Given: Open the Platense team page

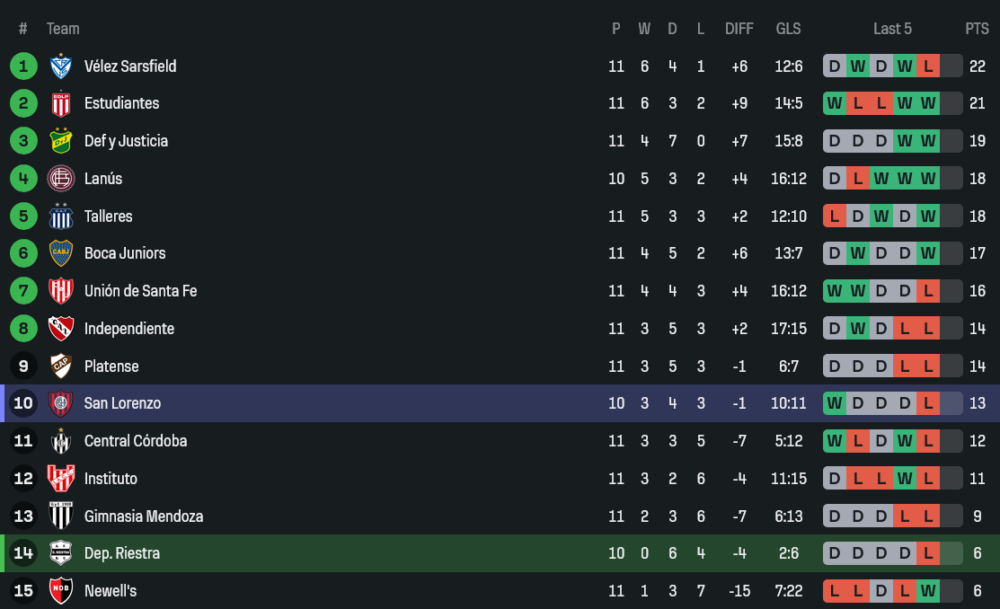Looking at the screenshot, I should pyautogui.click(x=111, y=366).
